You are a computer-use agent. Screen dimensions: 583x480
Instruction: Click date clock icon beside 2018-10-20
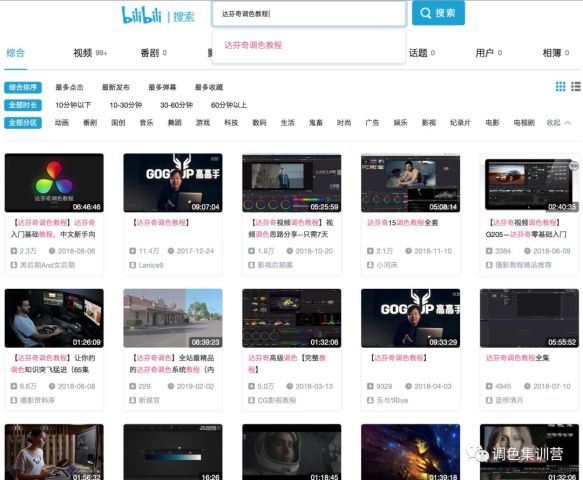point(289,251)
